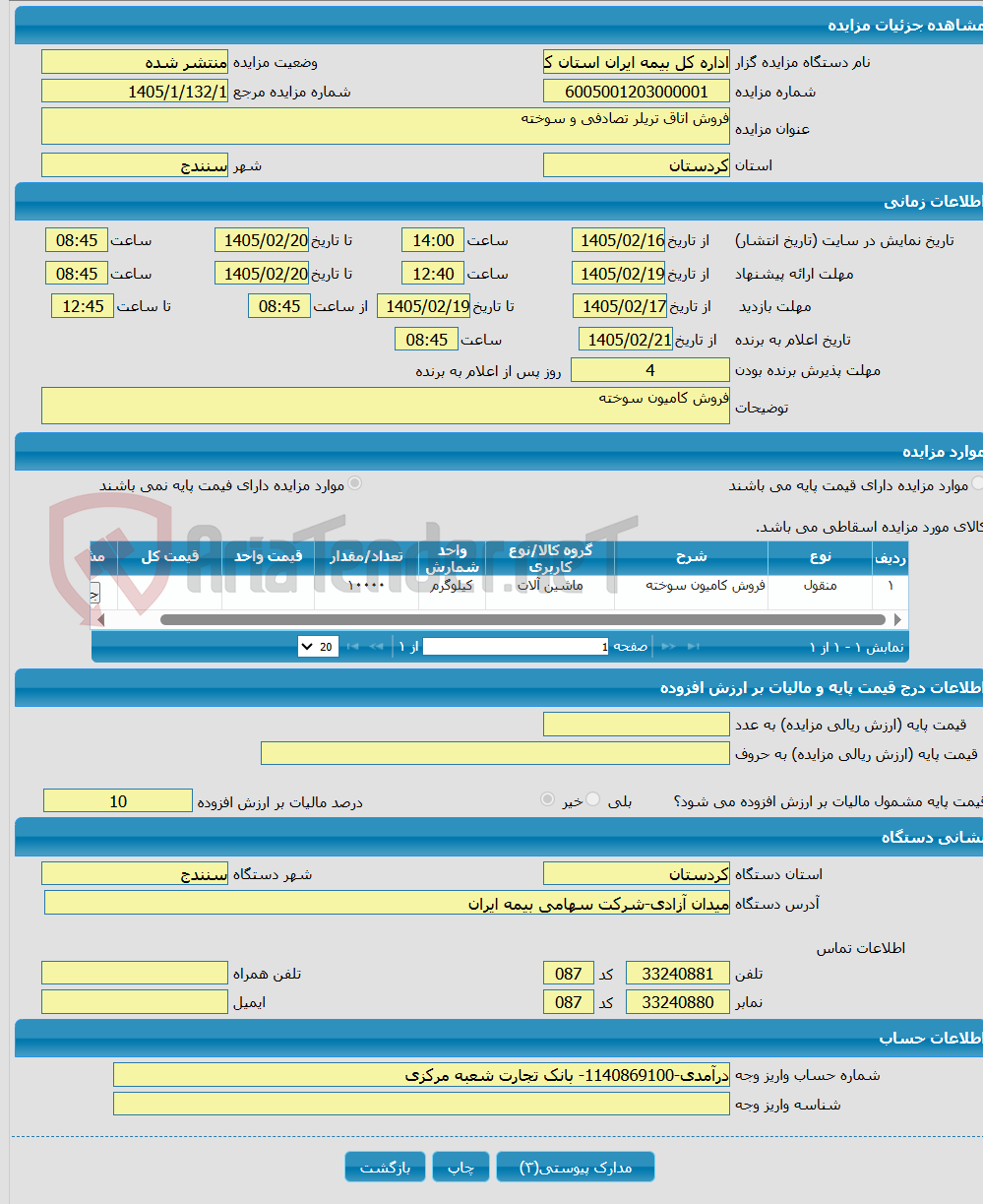Click the auctioneer organization name field

pyautogui.click(x=637, y=62)
